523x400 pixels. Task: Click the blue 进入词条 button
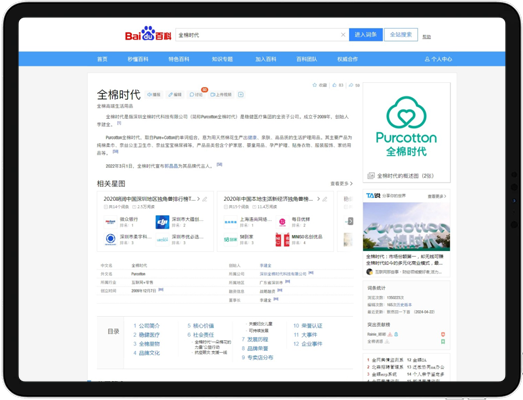(x=366, y=35)
